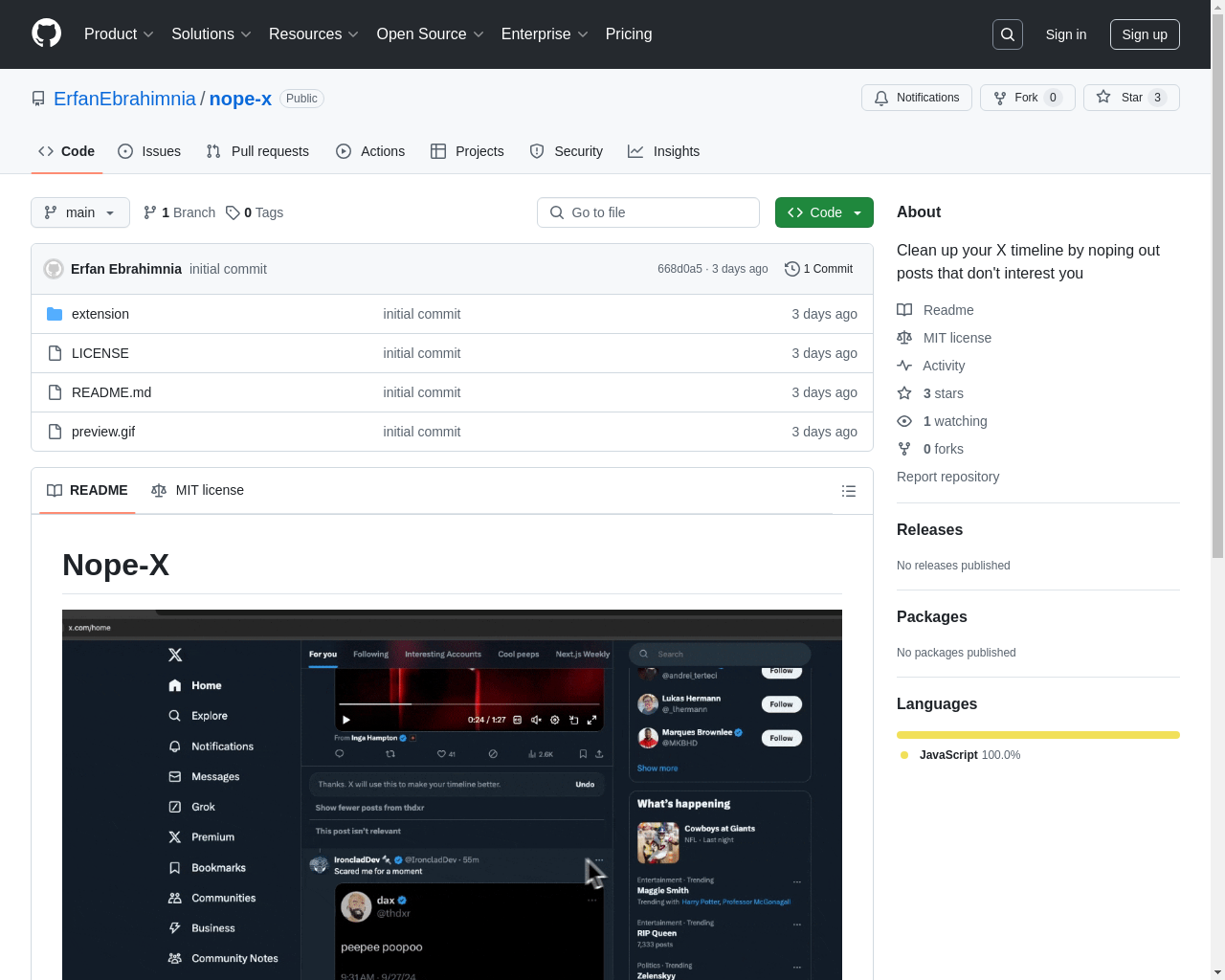Click Erfan Ebrahimnia avatar image
This screenshot has width=1225, height=980.
tap(54, 269)
